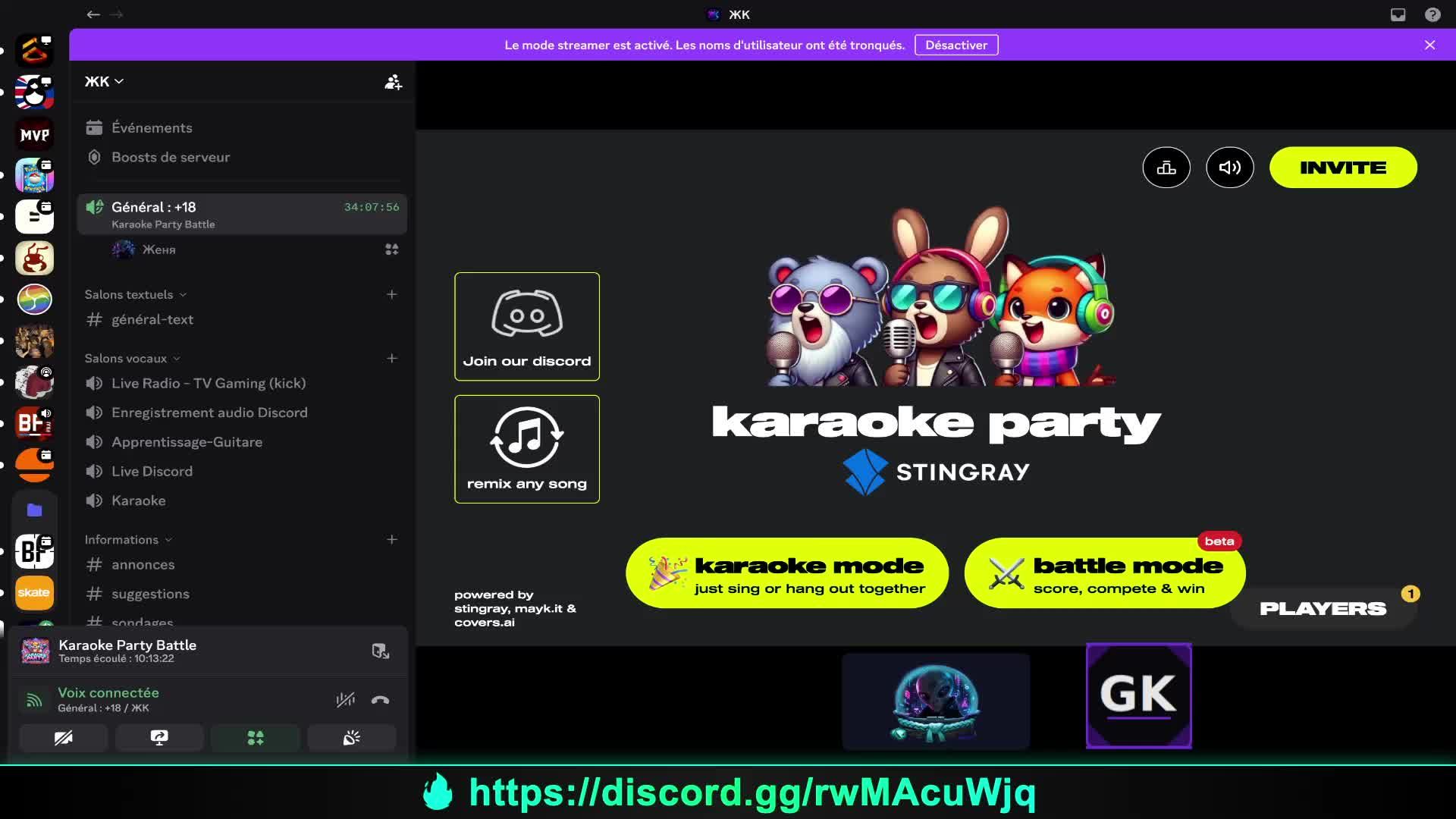
Task: Start karaoke mode
Action: (787, 574)
